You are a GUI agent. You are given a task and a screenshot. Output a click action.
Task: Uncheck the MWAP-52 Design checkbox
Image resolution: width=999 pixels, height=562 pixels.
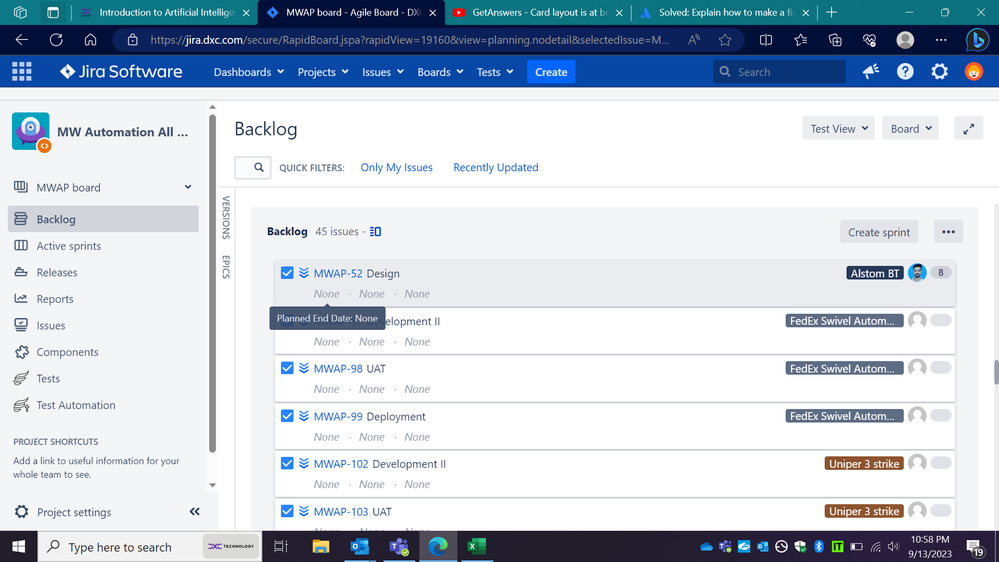coord(287,273)
